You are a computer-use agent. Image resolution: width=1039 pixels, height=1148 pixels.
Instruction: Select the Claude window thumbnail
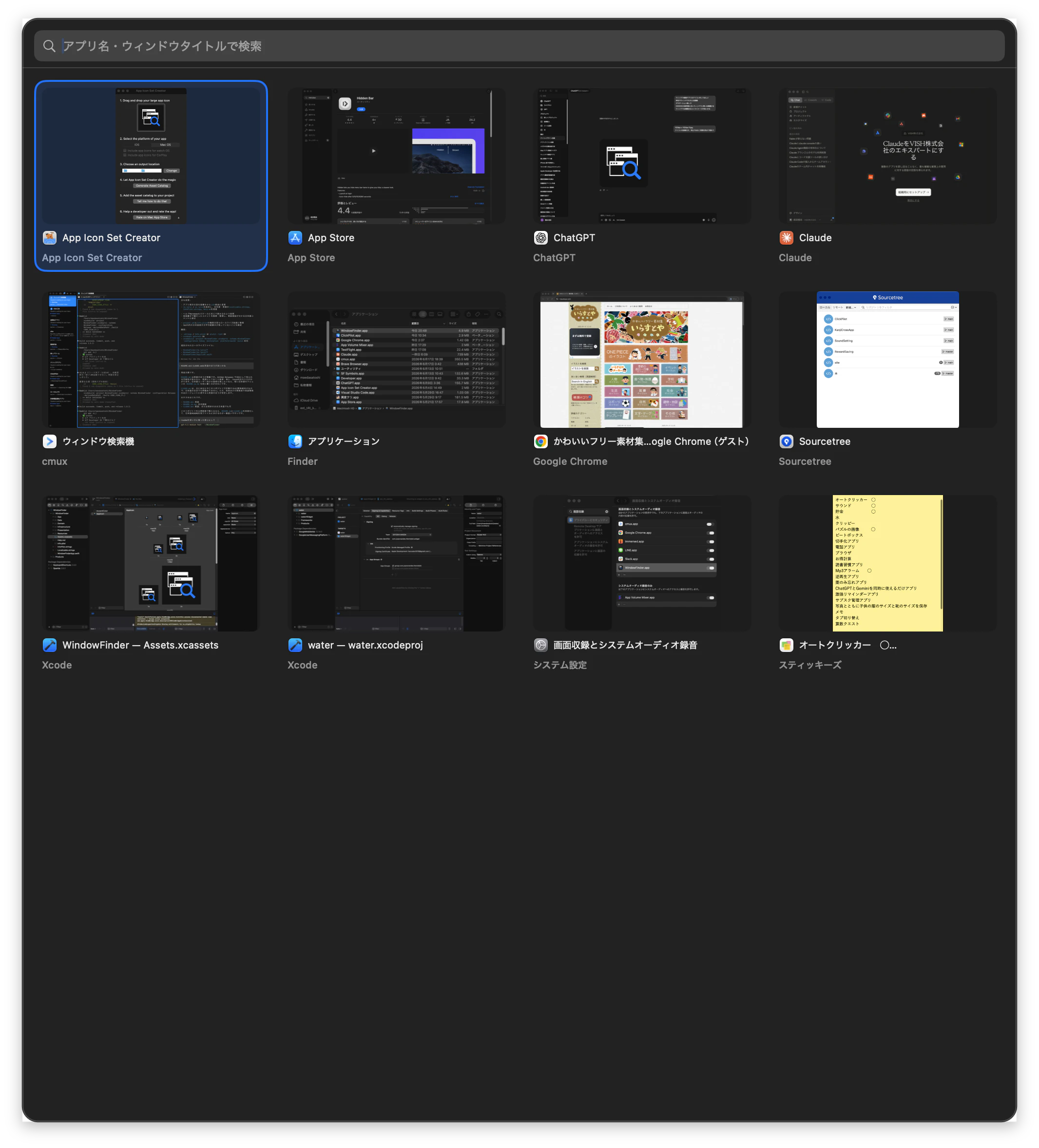[x=887, y=155]
